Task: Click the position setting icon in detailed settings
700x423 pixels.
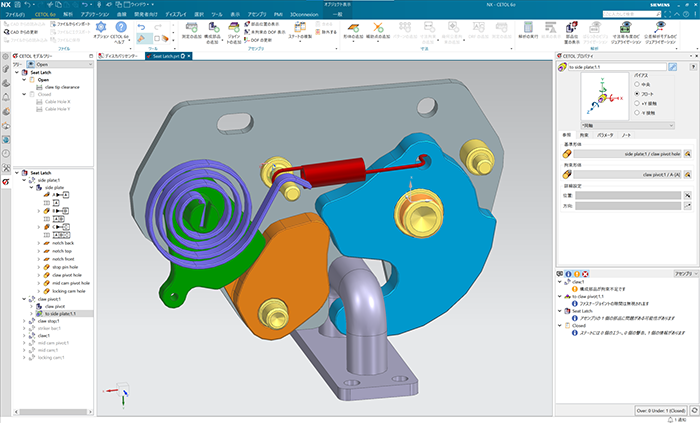Action: click(x=688, y=195)
